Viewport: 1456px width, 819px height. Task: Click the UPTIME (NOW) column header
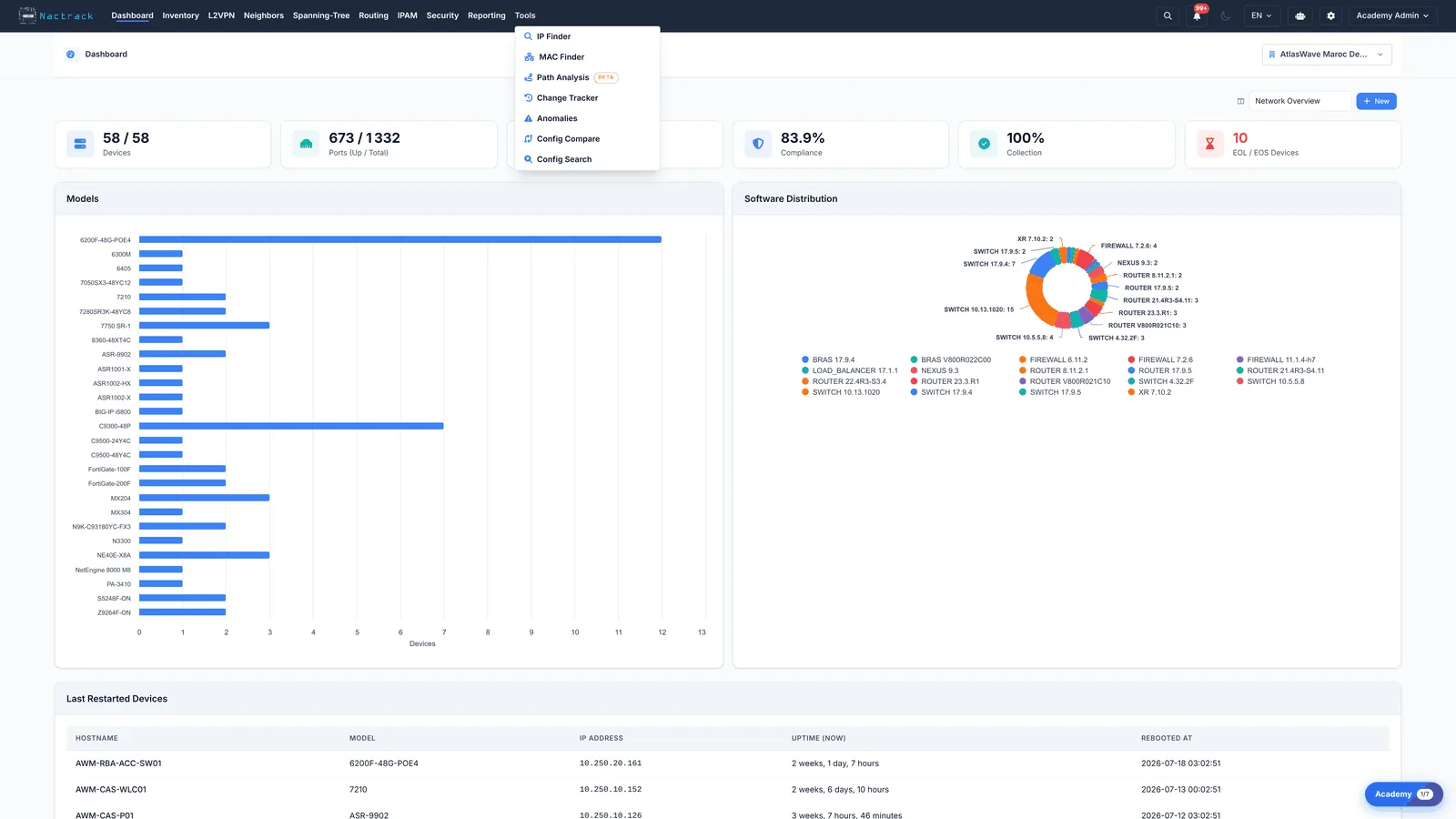coord(818,738)
